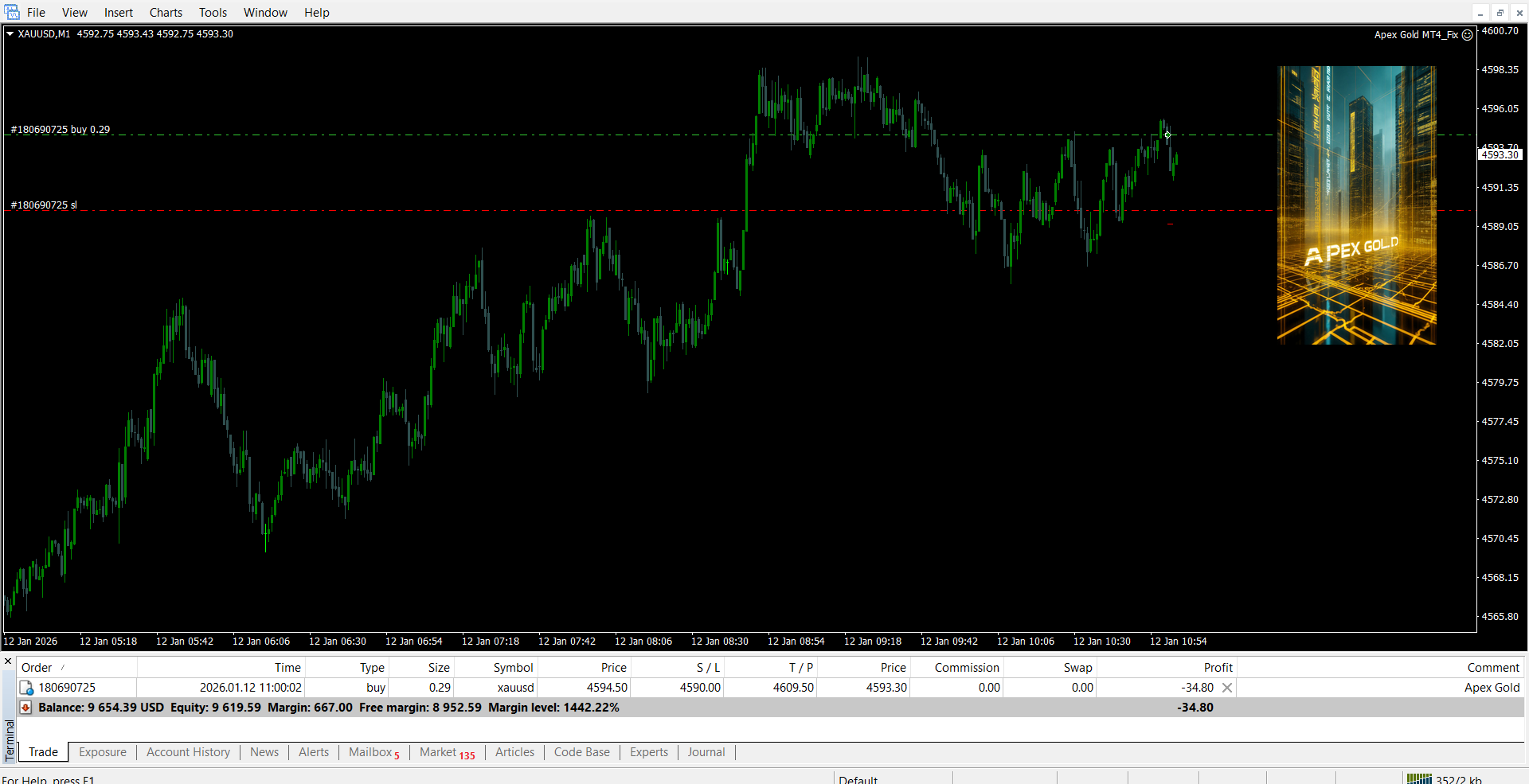Open the Tools menu

[213, 13]
